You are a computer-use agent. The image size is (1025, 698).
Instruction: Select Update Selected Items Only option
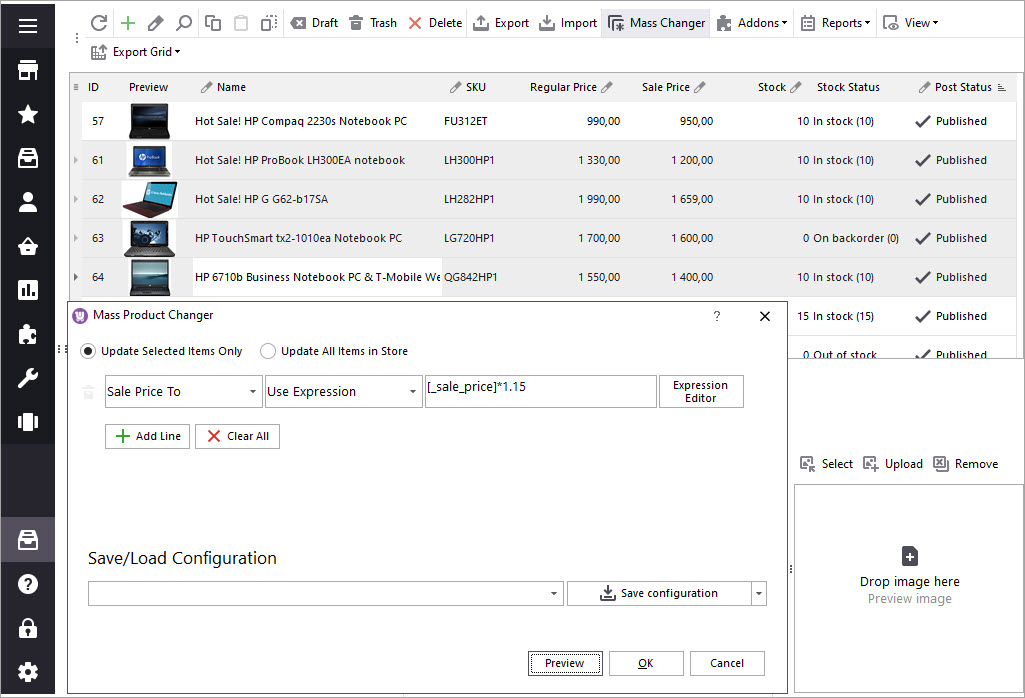[x=89, y=351]
